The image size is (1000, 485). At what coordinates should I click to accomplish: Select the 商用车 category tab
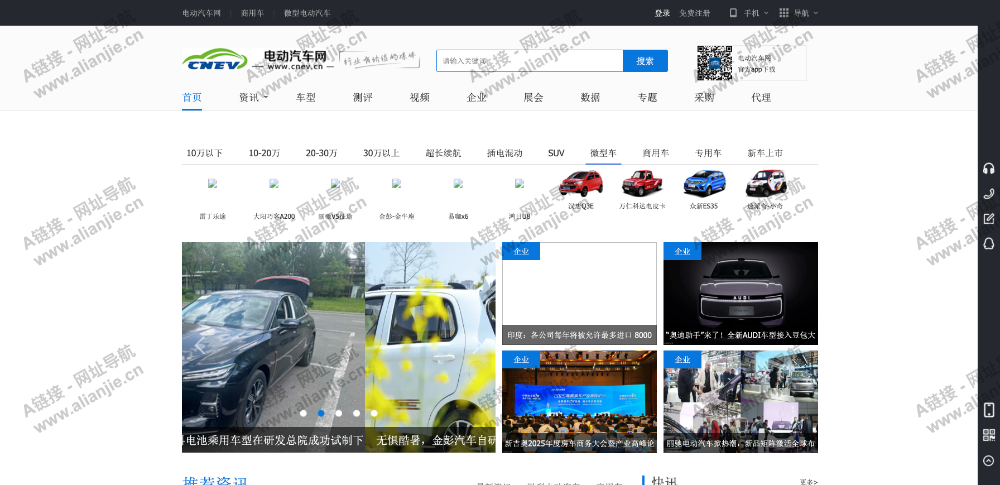coord(656,153)
